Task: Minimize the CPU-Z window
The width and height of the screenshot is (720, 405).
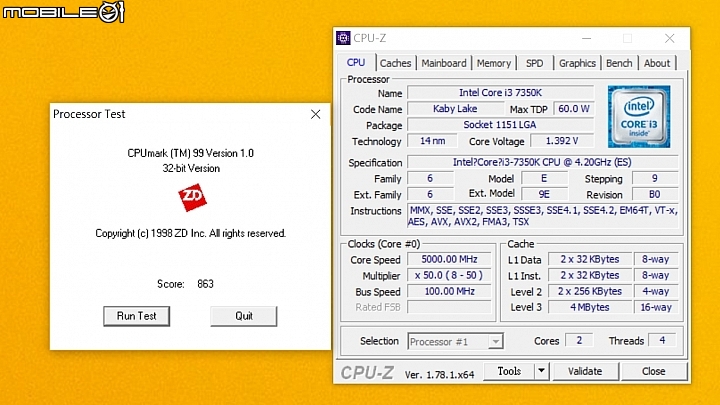Action: (586, 39)
